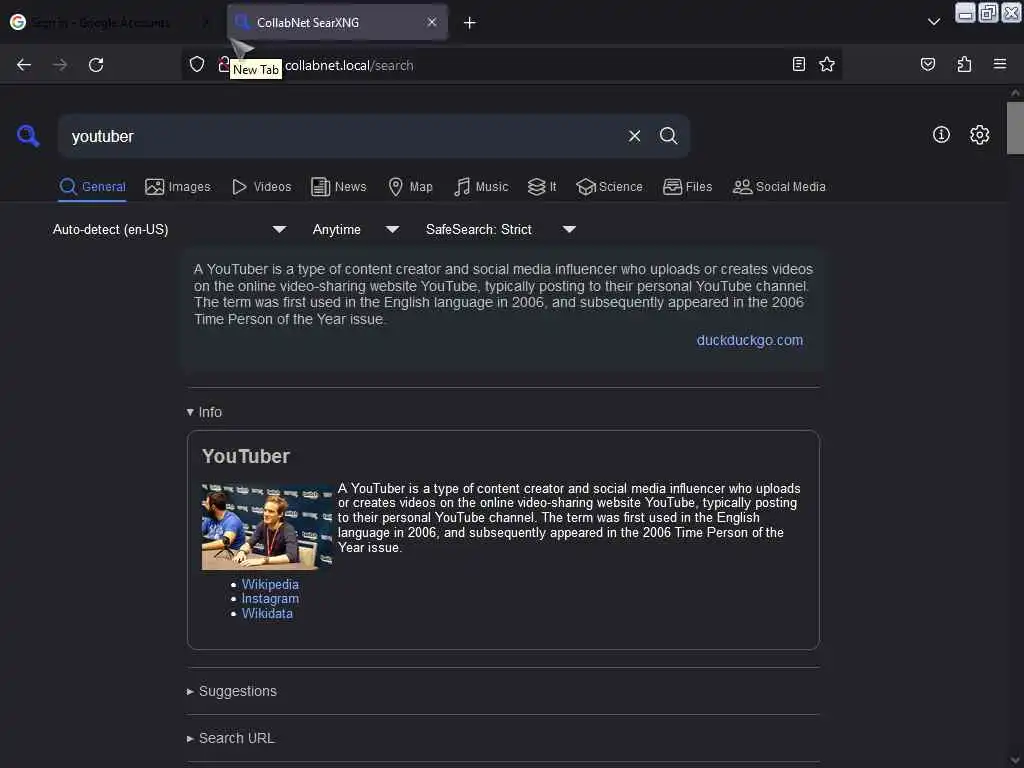
Task: Save page to Pocket icon
Action: point(928,64)
